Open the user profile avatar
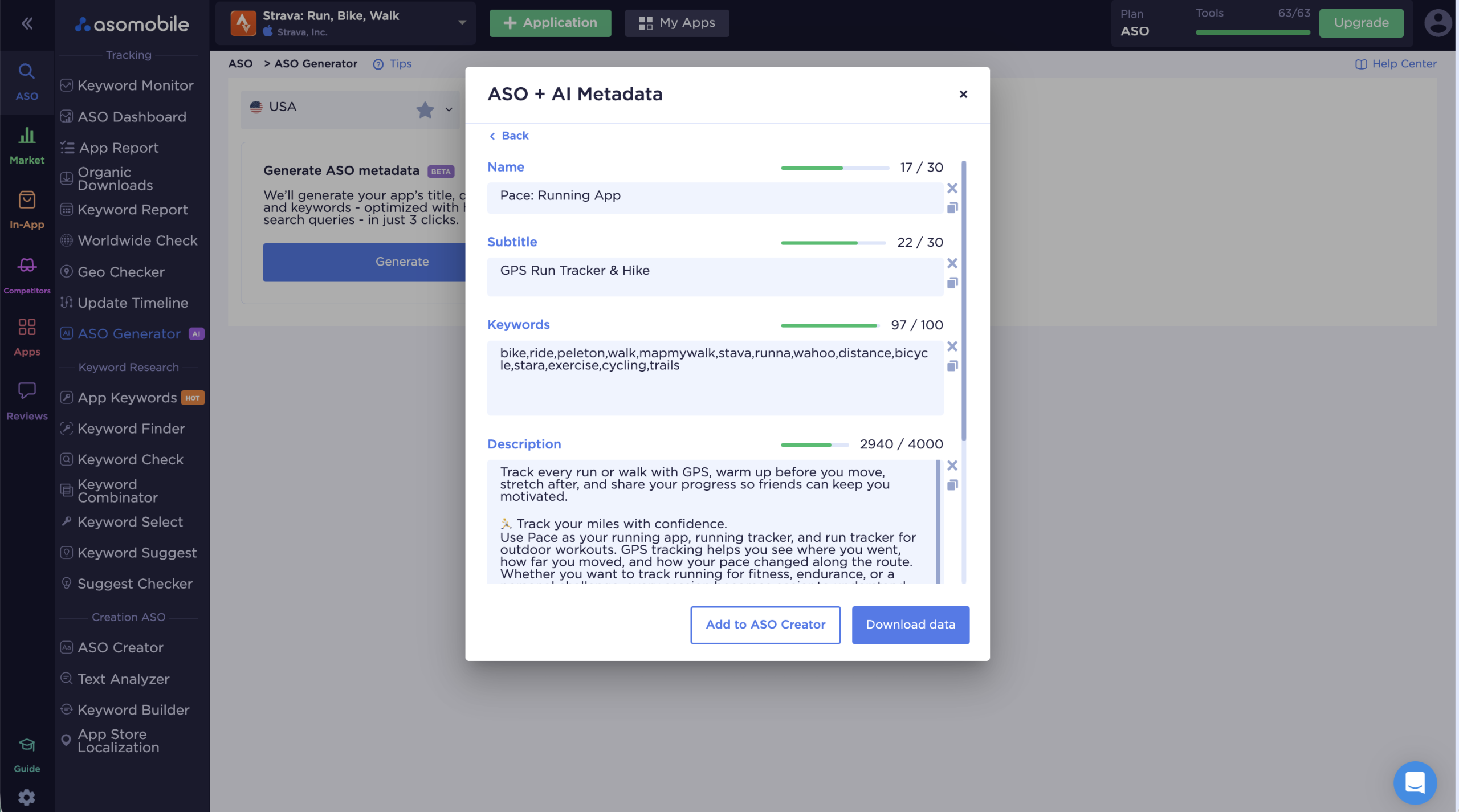1459x812 pixels. [x=1438, y=23]
